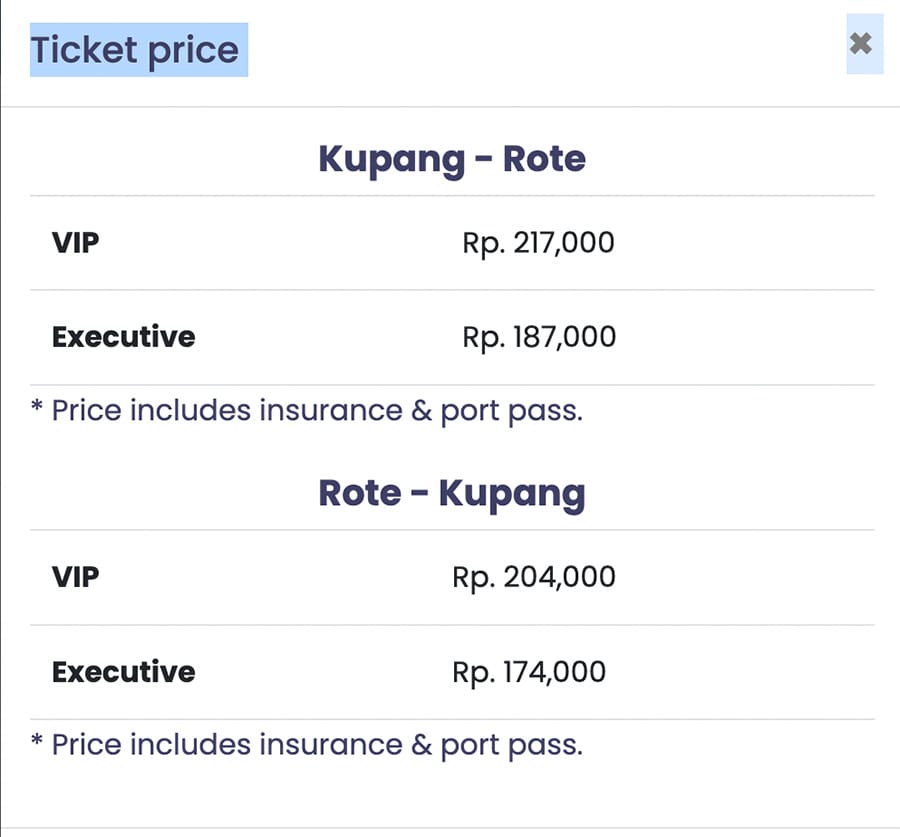Click Executive label under Kupang - Rote
Image resolution: width=900 pixels, height=837 pixels.
123,337
